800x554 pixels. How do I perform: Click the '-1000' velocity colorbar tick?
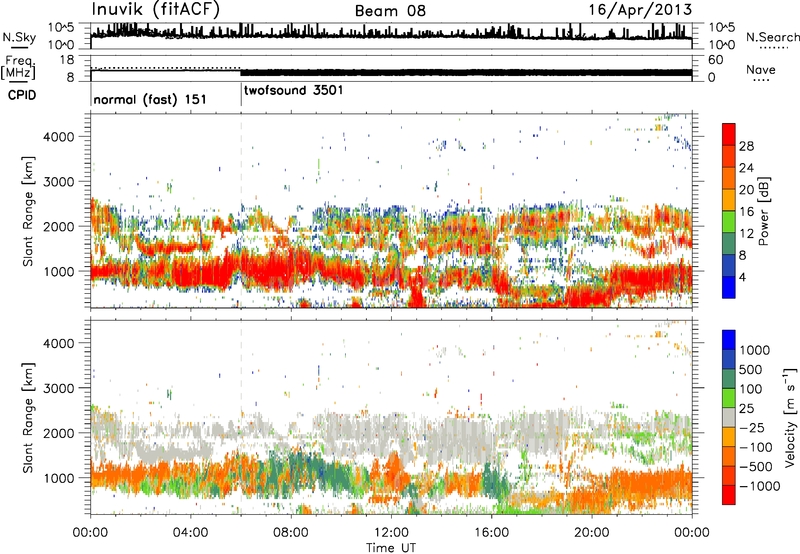coord(759,486)
